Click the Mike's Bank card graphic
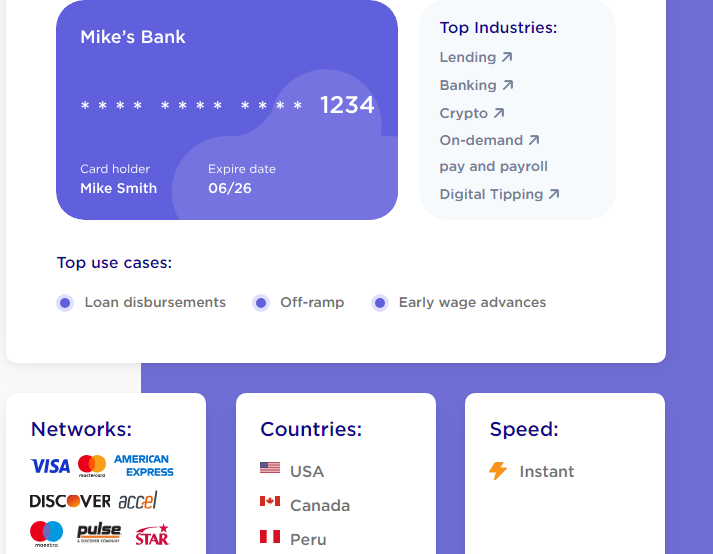This screenshot has height=554, width=713. pyautogui.click(x=227, y=110)
